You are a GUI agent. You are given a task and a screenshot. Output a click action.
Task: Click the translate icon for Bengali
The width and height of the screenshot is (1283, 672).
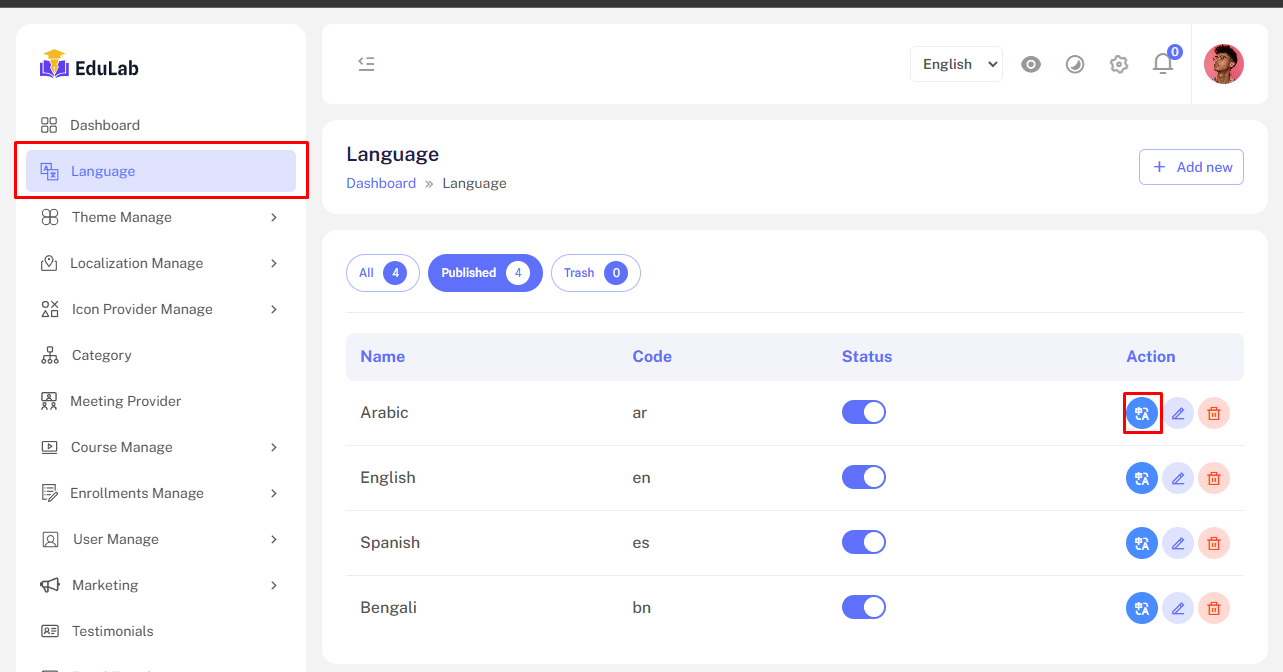pos(1142,608)
